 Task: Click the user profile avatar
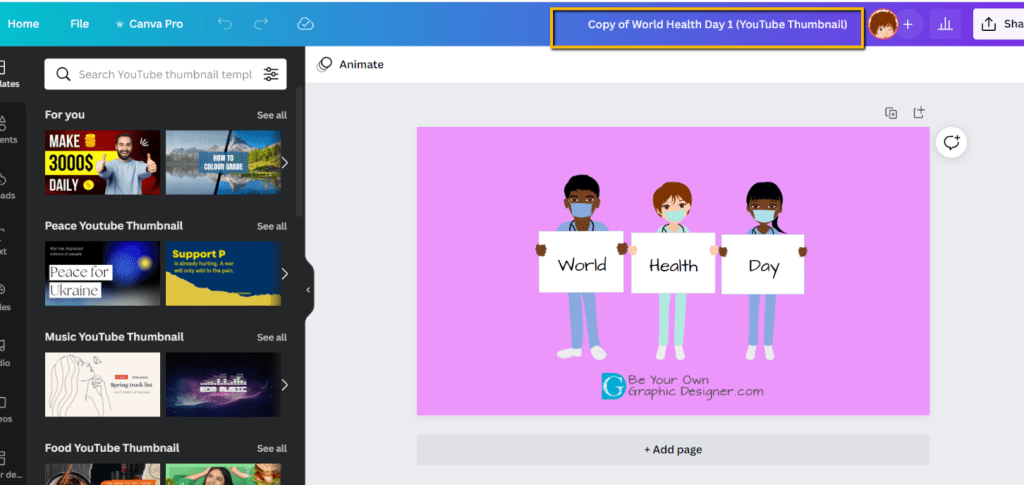883,24
